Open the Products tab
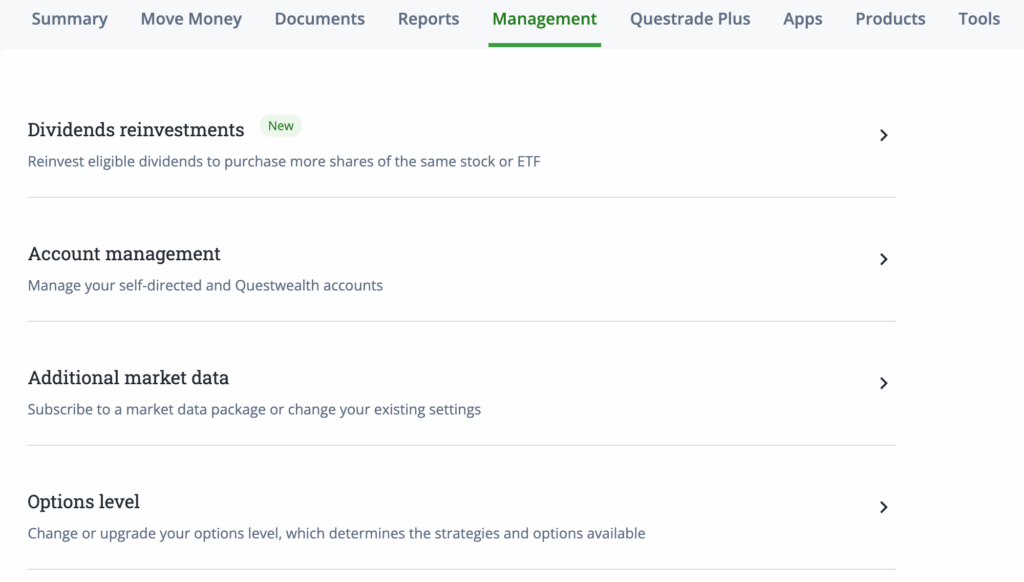 pyautogui.click(x=890, y=19)
